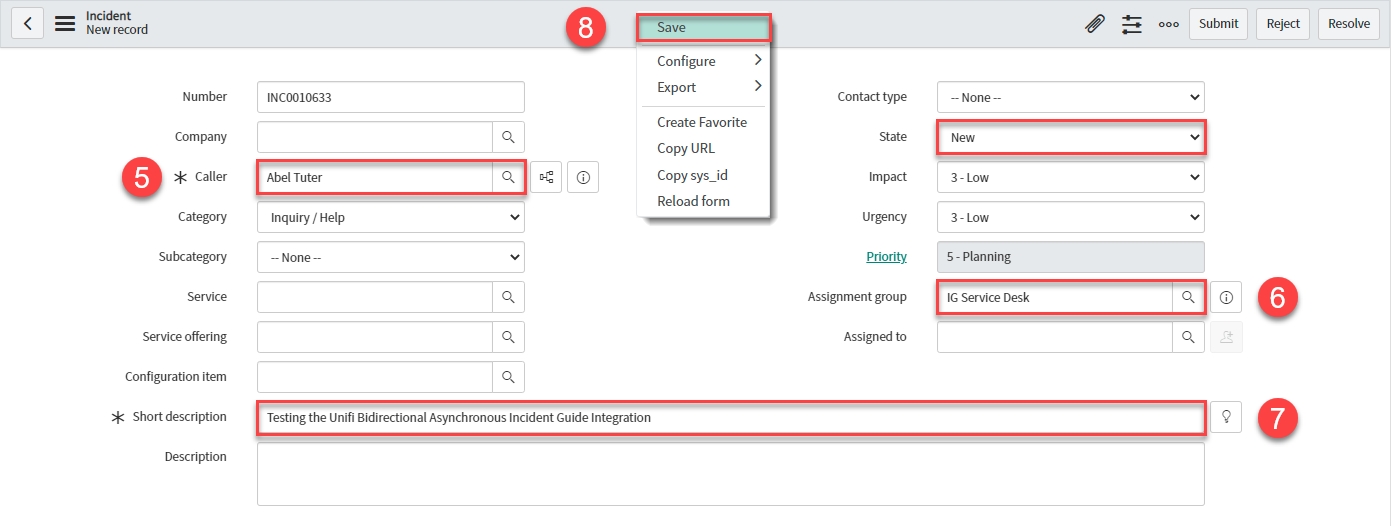Image resolution: width=1391 pixels, height=526 pixels.
Task: Click the Assignment group lookup magnifier
Action: [x=1188, y=297]
